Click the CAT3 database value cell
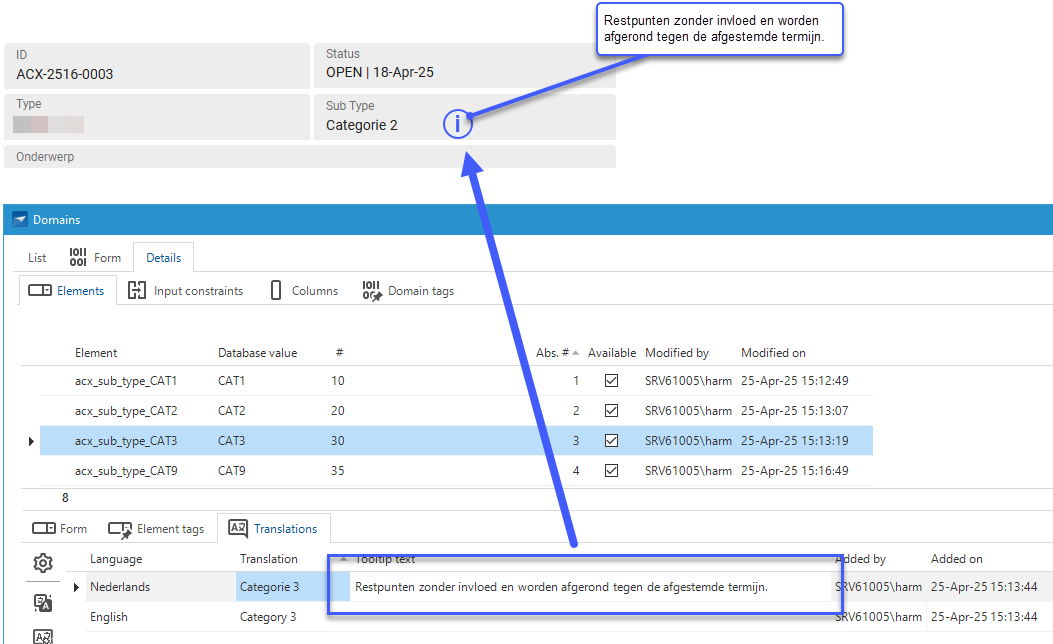Viewport: 1053px width, 644px height. 232,441
